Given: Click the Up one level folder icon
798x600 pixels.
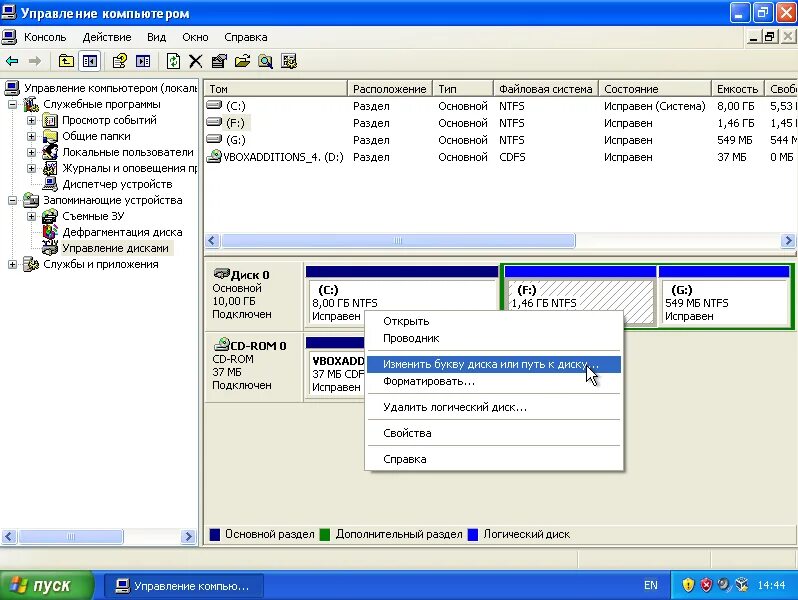Looking at the screenshot, I should pyautogui.click(x=66, y=62).
